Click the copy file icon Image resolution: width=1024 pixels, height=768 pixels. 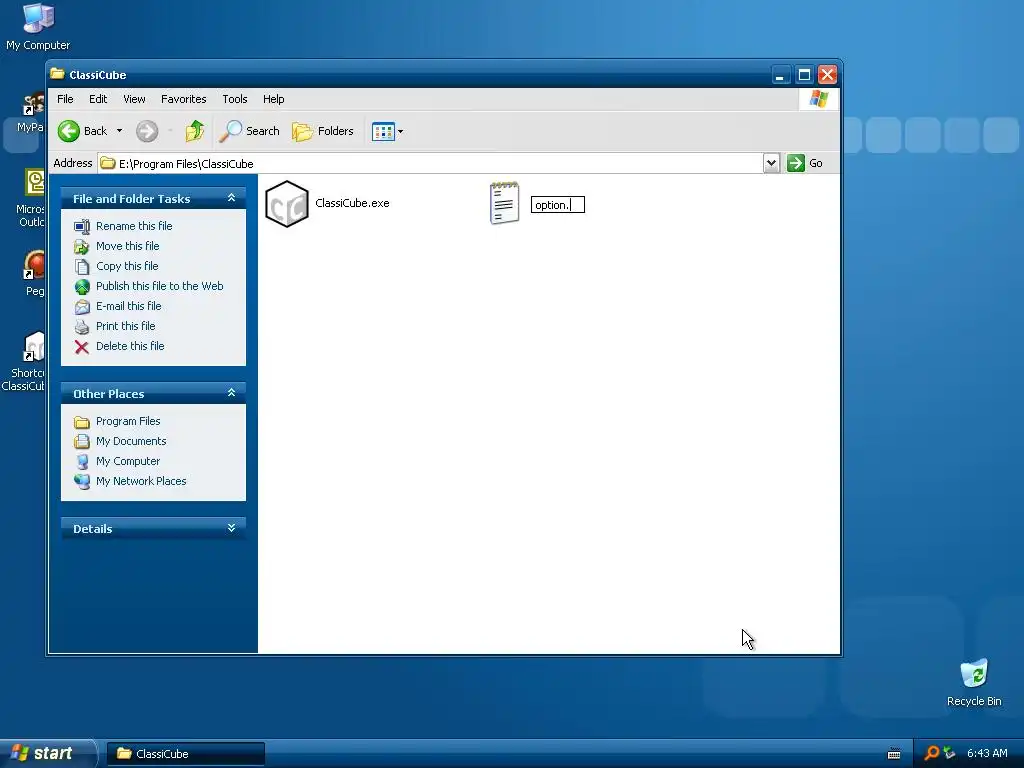point(82,266)
